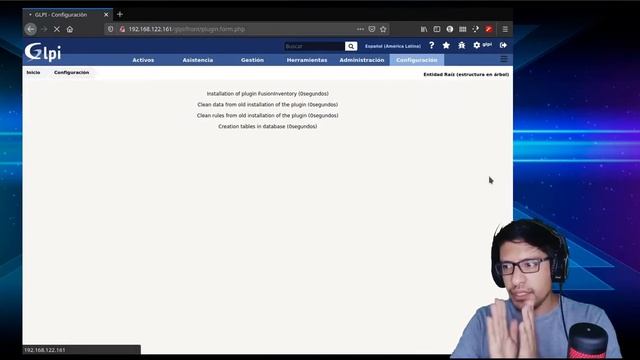Image resolution: width=640 pixels, height=360 pixels.
Task: Open GLPI saved searches star icon
Action: click(x=446, y=45)
